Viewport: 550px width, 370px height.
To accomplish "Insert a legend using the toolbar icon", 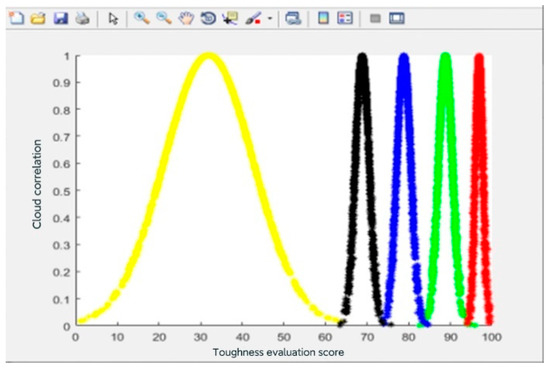I will pyautogui.click(x=345, y=18).
